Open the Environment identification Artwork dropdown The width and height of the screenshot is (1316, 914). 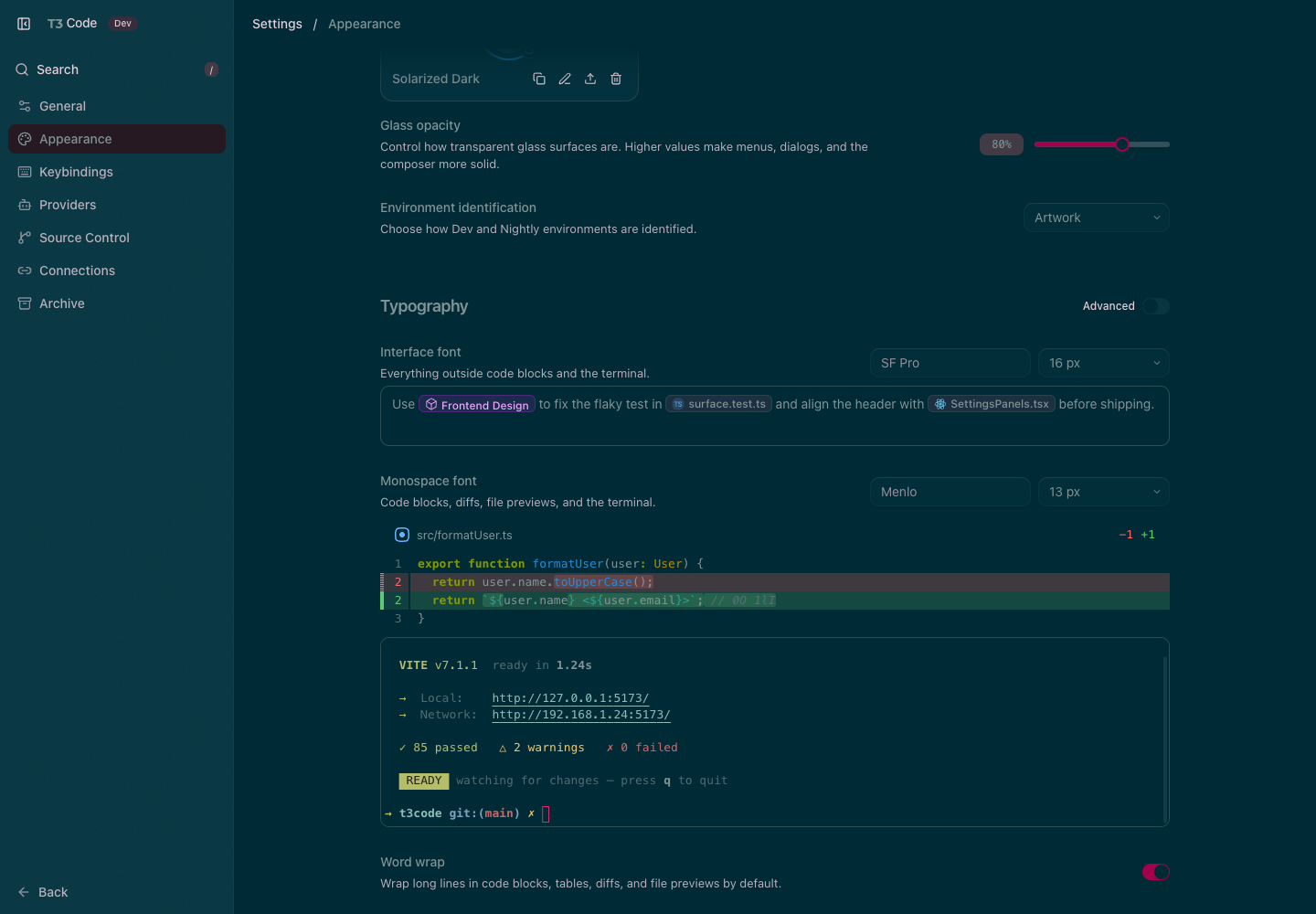tap(1097, 218)
